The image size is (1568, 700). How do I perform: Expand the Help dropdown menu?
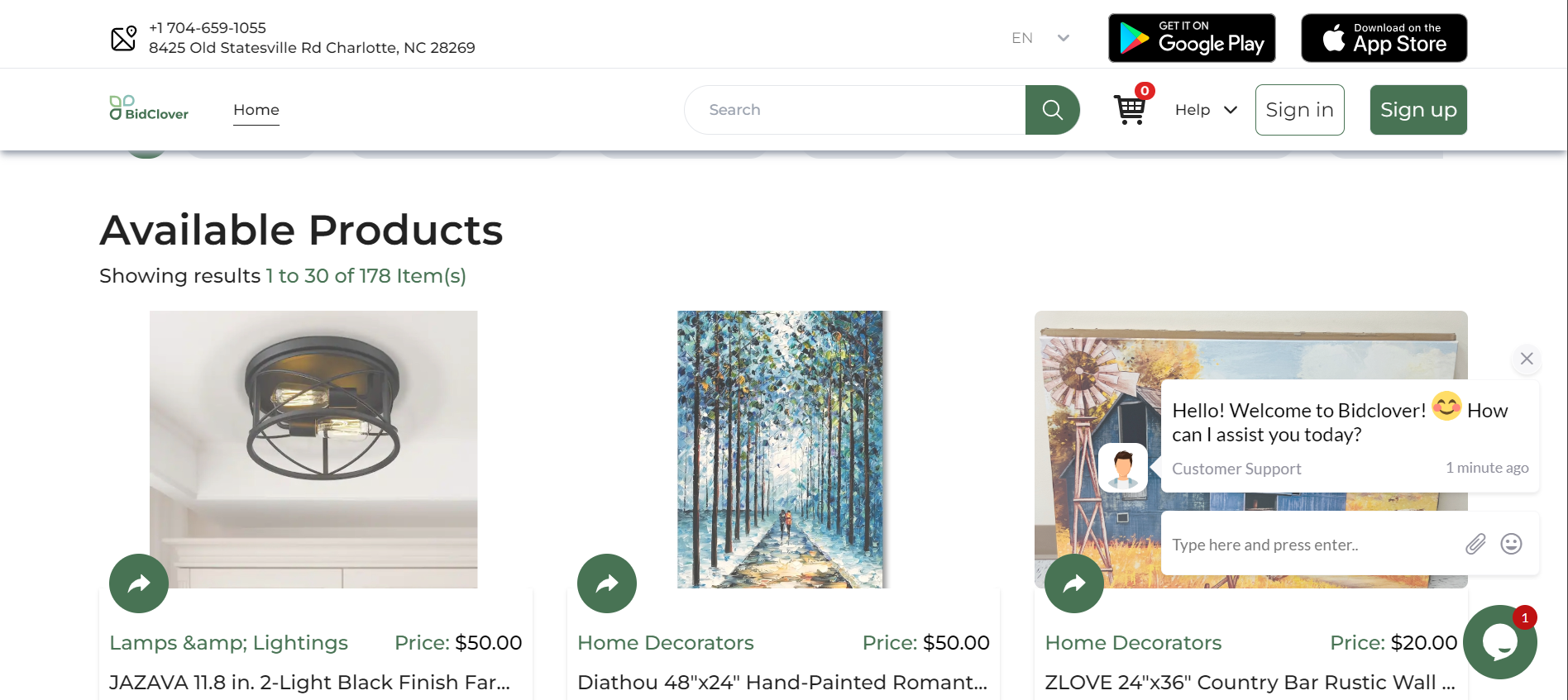point(1206,110)
